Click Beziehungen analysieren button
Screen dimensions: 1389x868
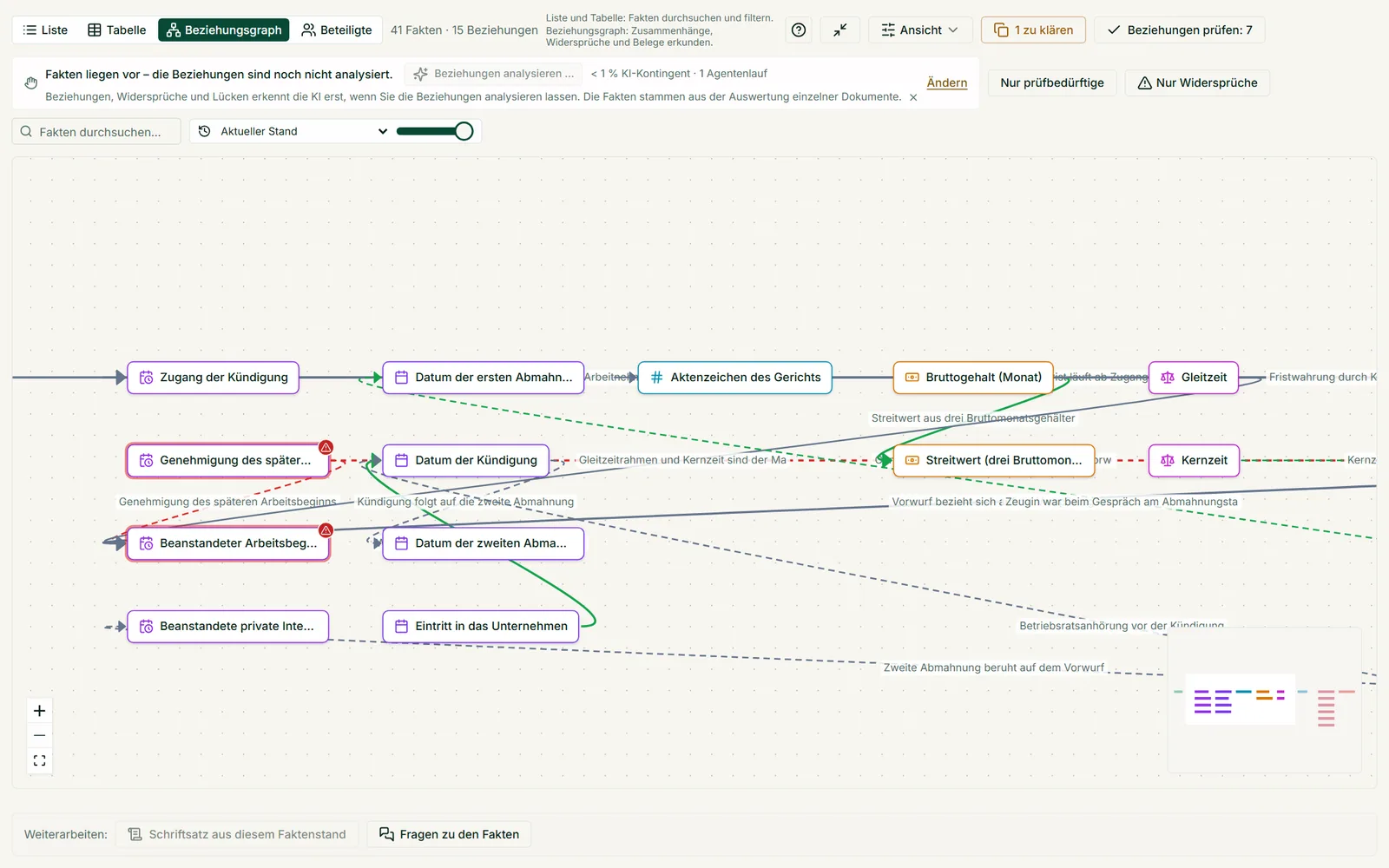pos(494,74)
